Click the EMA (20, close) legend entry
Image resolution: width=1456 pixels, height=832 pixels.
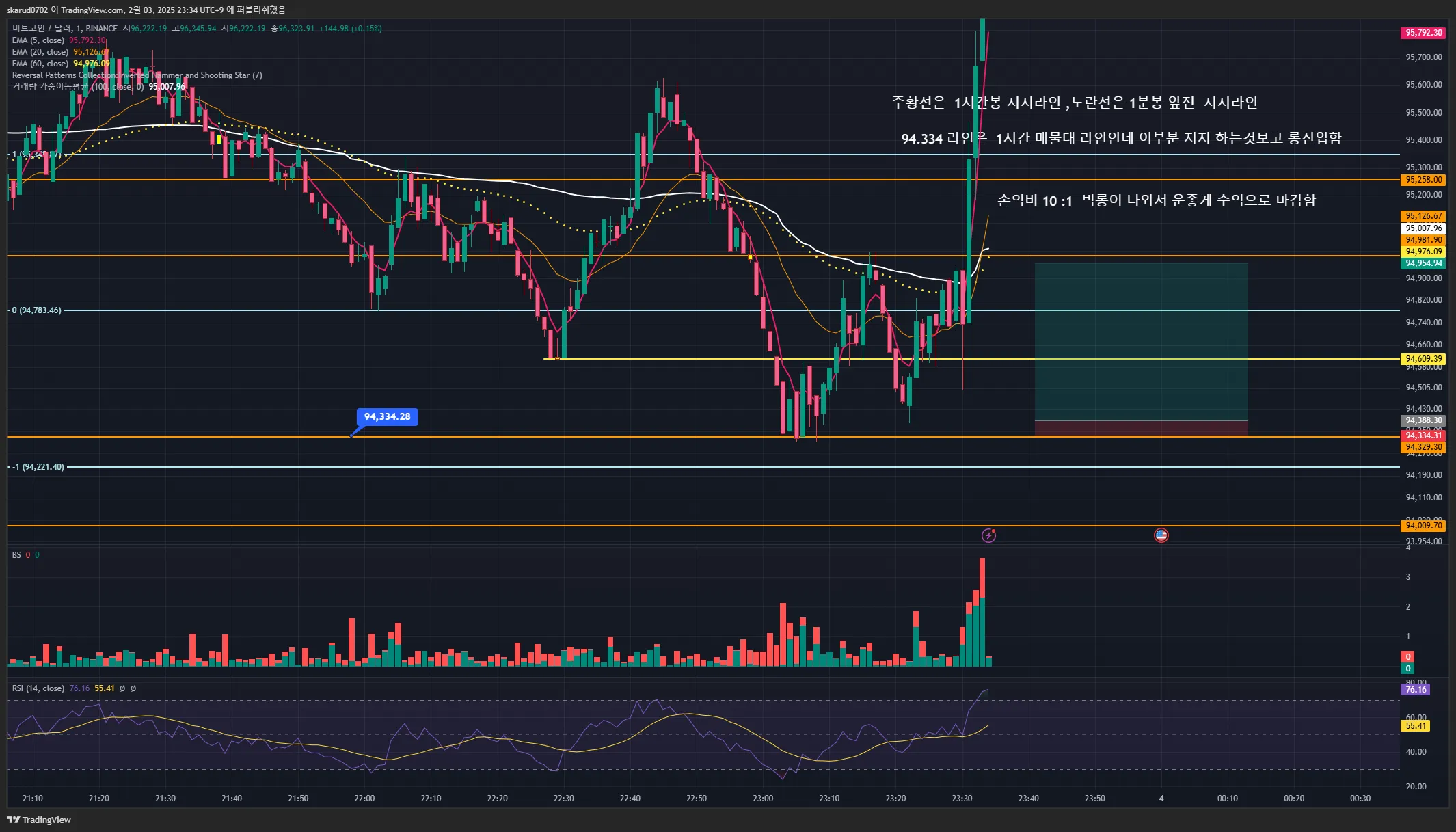tap(40, 52)
